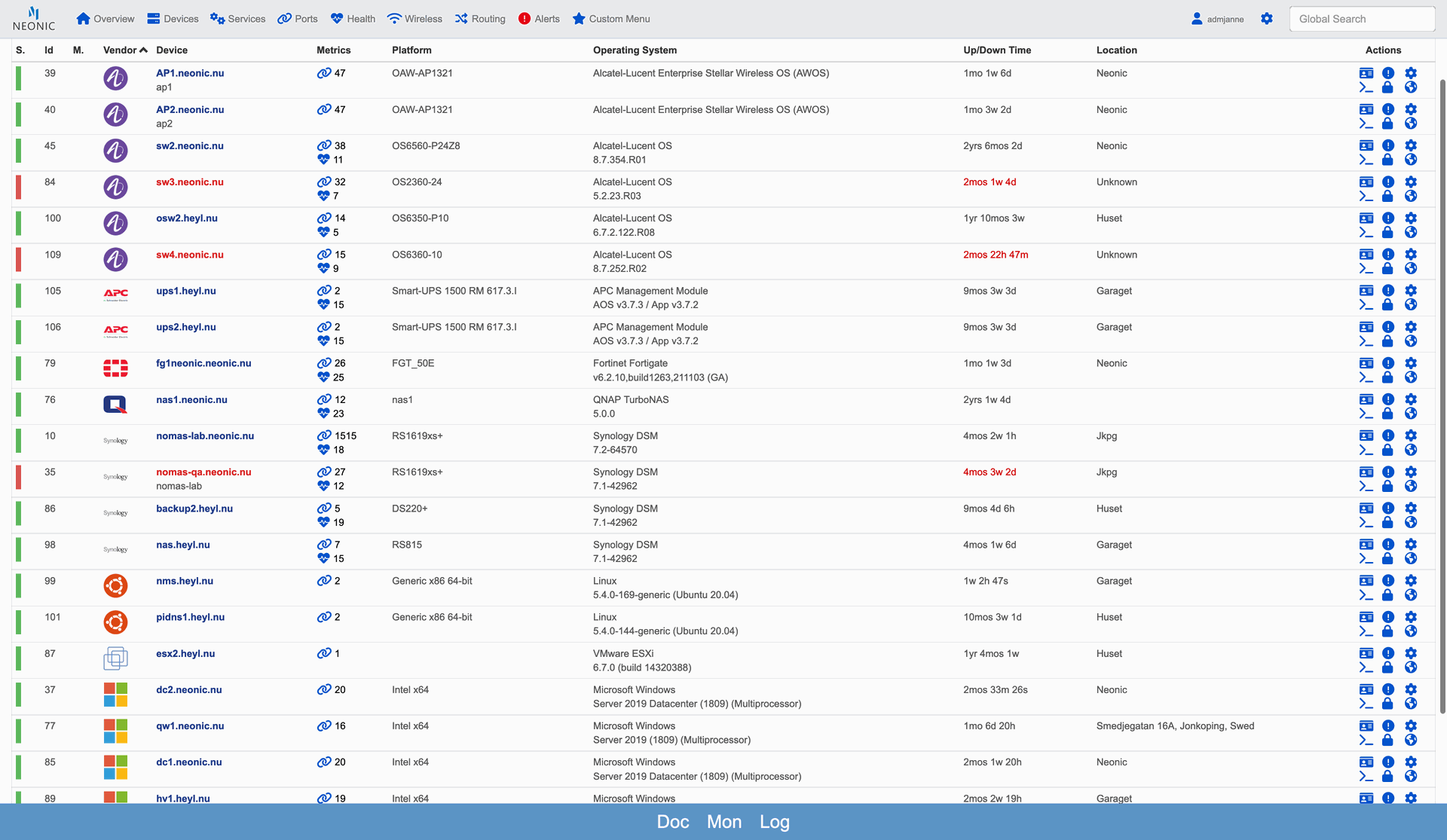Focus the Global Search field
1447x840 pixels.
coord(1362,19)
